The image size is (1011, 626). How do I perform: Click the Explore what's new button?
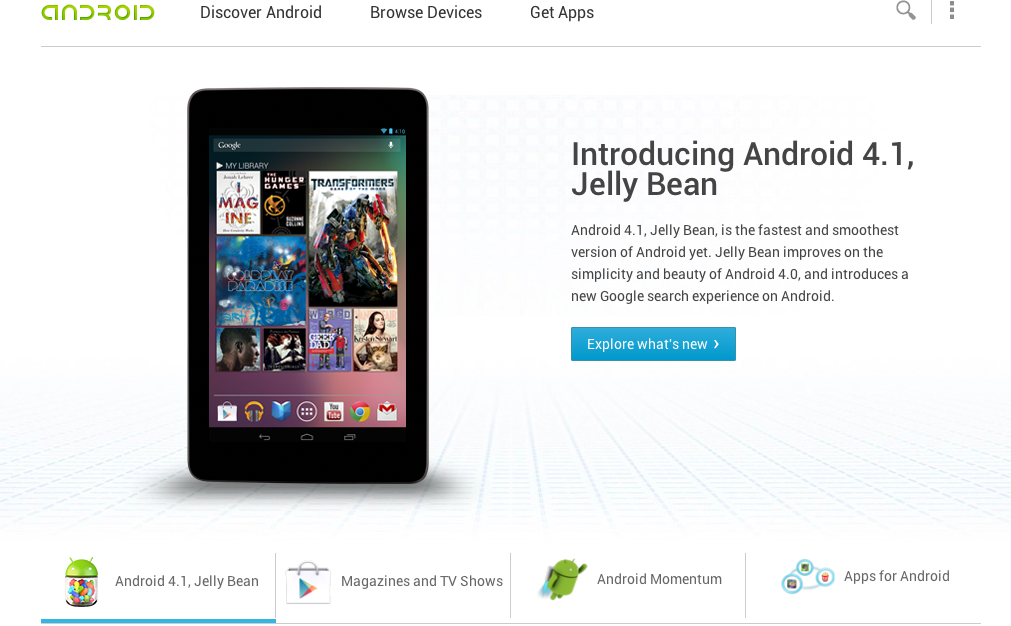tap(653, 344)
